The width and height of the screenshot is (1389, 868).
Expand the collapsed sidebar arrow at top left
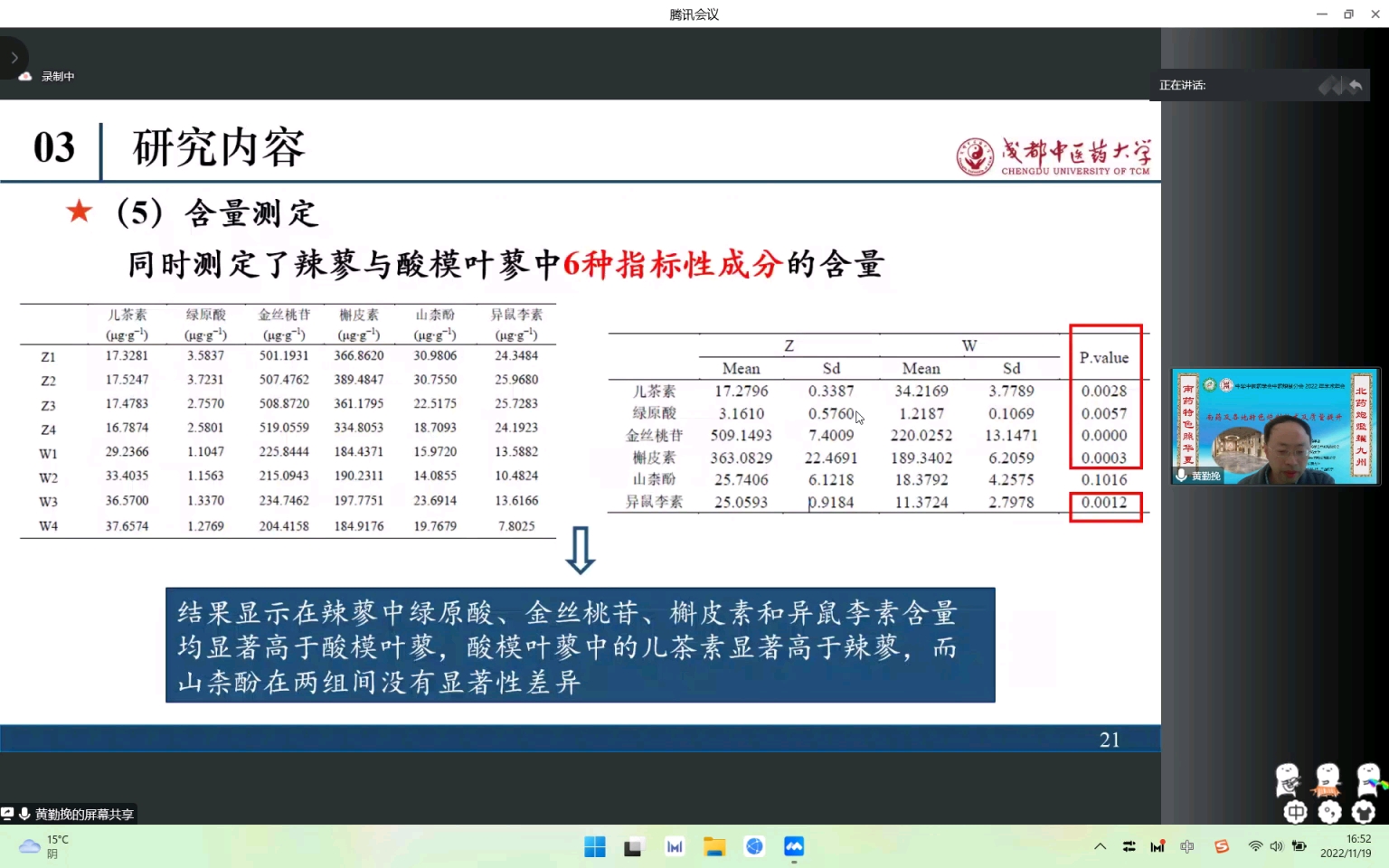[x=14, y=58]
